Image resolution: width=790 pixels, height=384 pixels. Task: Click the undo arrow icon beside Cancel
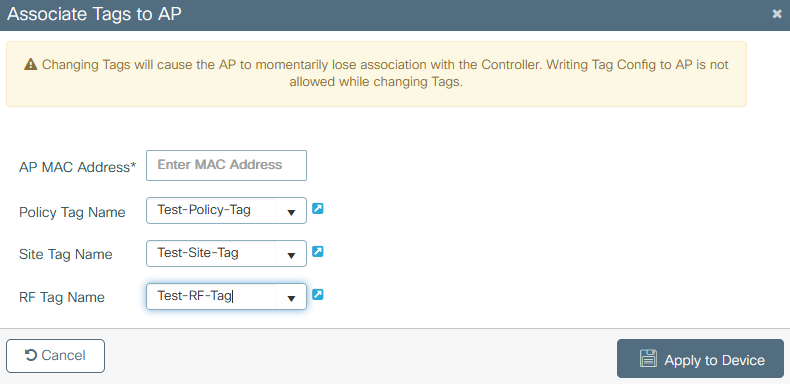31,356
